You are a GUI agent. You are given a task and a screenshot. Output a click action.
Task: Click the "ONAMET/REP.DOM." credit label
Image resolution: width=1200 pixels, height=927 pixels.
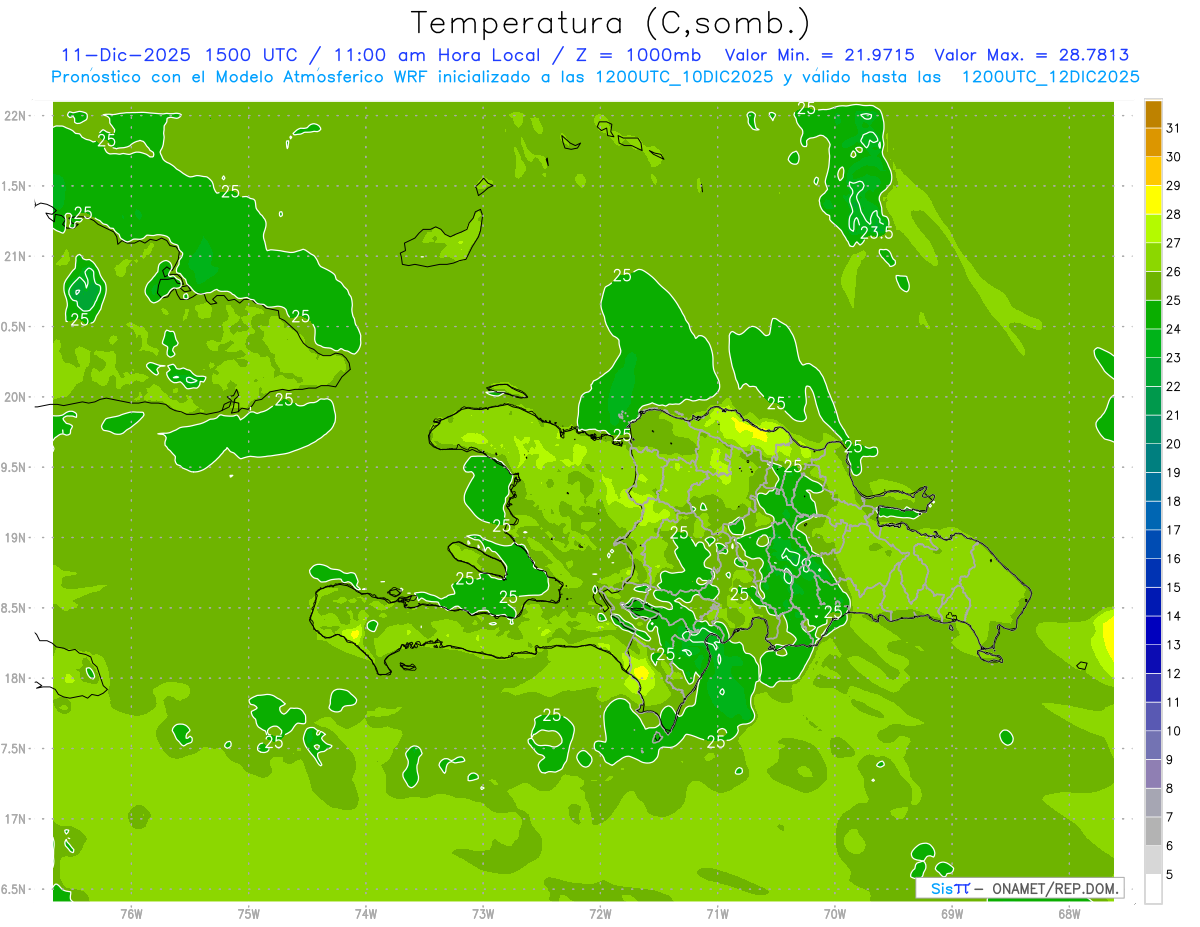[1055, 888]
